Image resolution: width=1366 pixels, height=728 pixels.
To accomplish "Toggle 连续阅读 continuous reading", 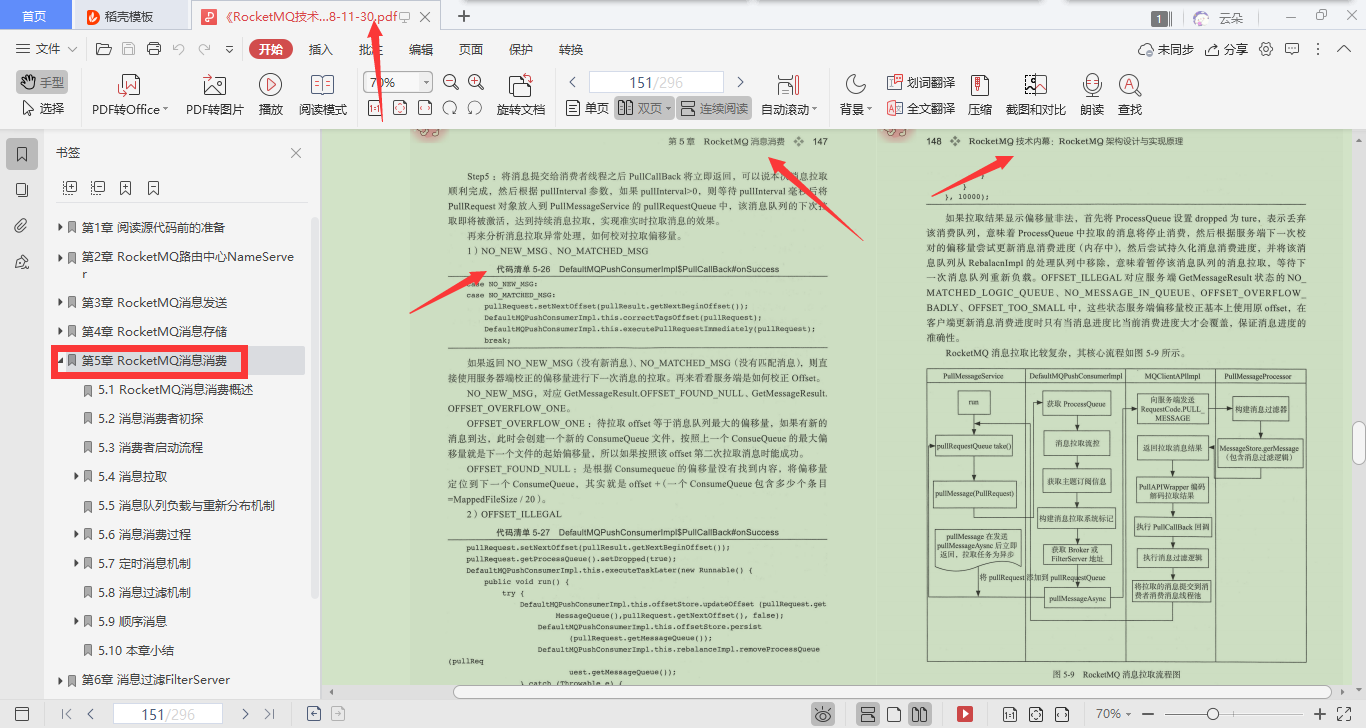I will [714, 108].
